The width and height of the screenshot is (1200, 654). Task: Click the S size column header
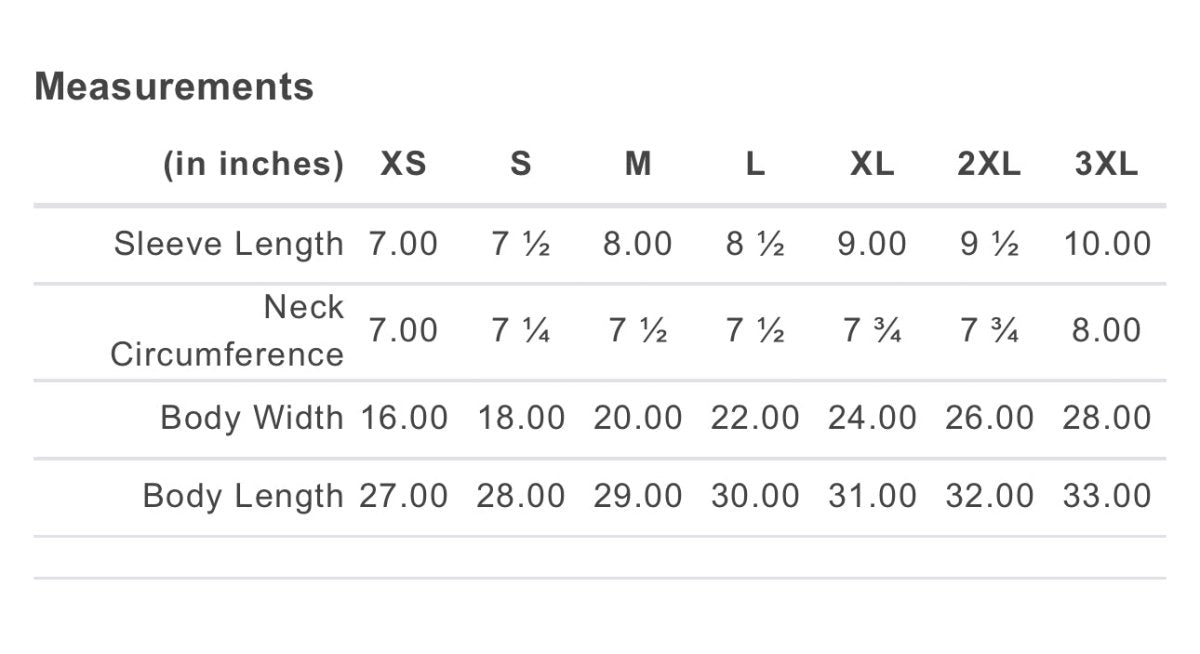[521, 164]
